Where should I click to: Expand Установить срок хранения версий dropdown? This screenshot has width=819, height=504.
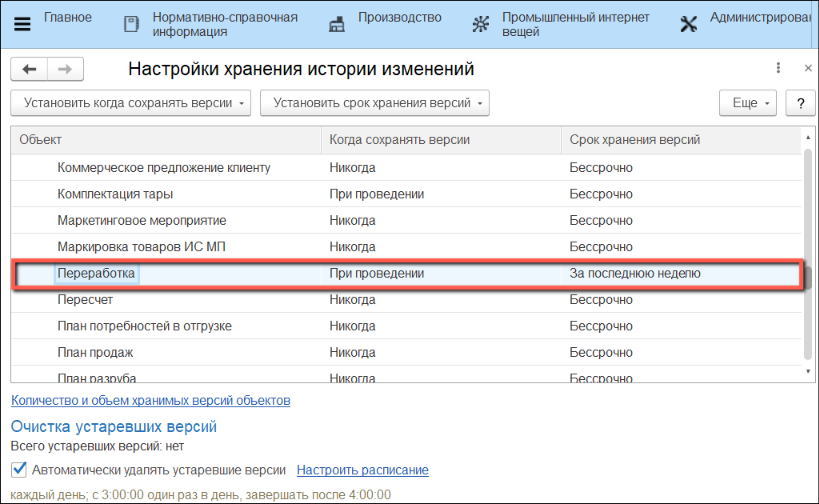(376, 103)
